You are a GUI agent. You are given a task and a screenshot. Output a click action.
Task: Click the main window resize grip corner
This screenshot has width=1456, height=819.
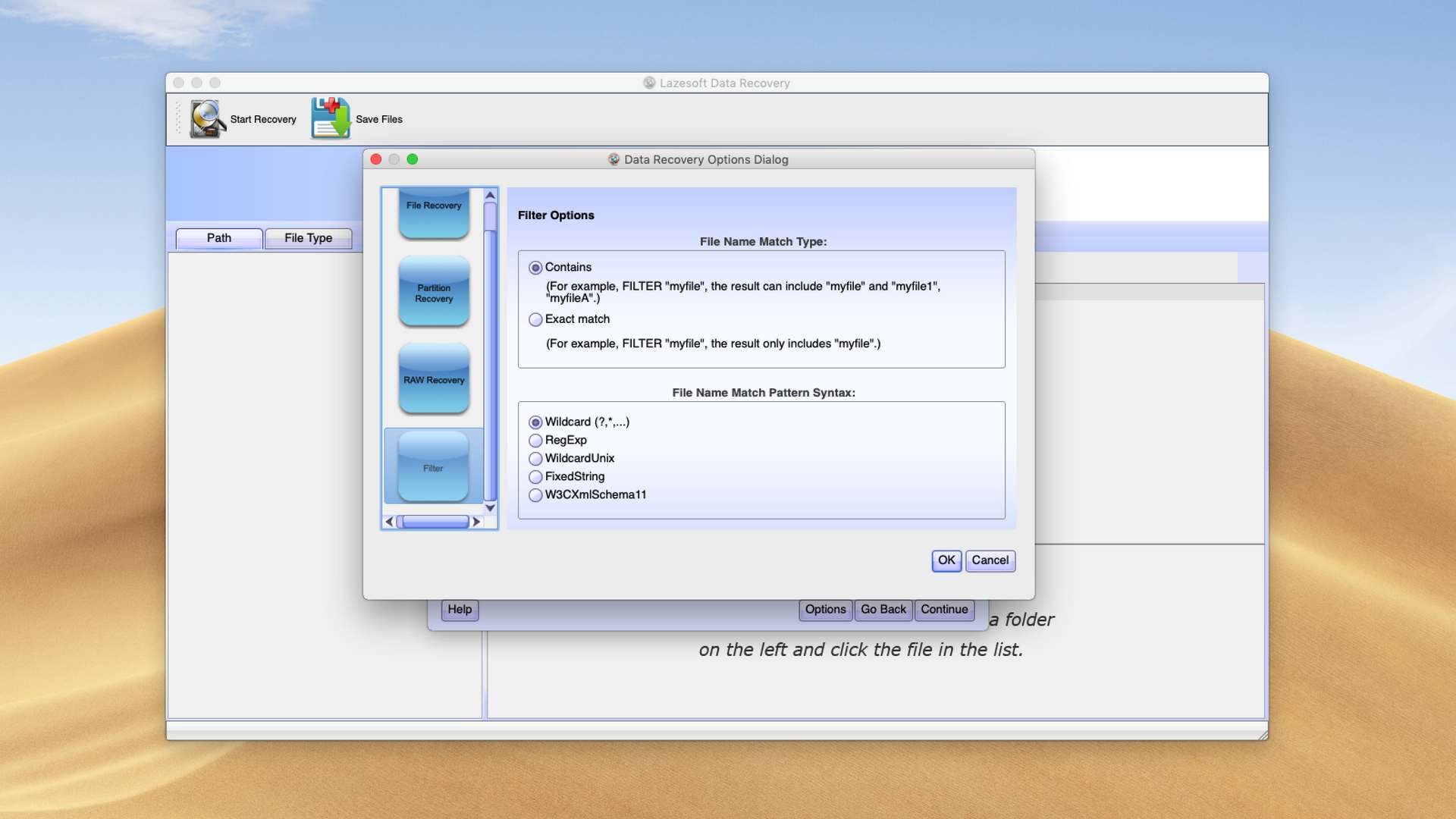click(x=1263, y=735)
